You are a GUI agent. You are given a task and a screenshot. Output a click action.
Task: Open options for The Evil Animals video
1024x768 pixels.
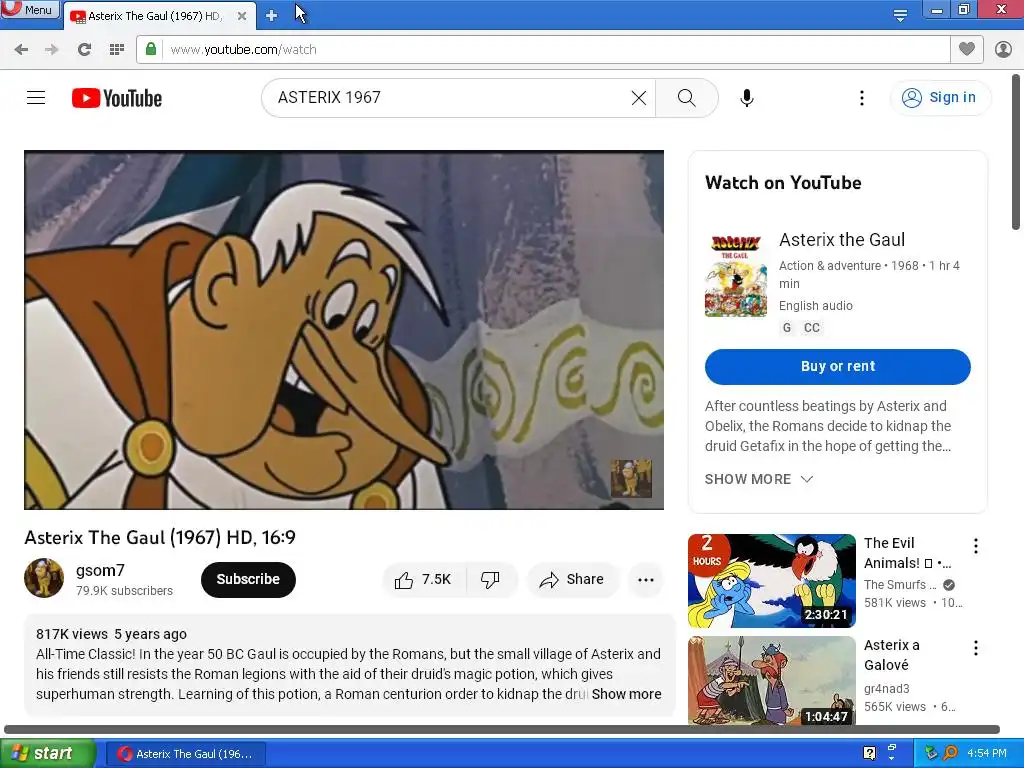(x=976, y=546)
